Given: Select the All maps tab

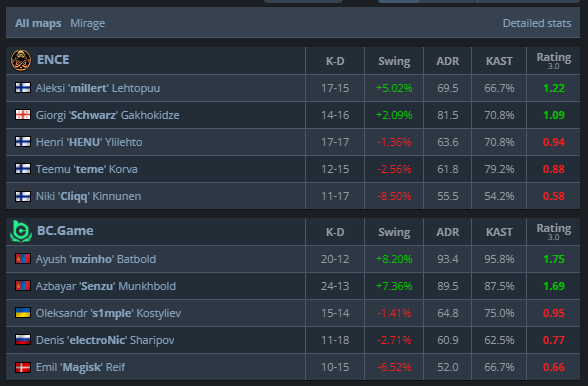Looking at the screenshot, I should (38, 23).
